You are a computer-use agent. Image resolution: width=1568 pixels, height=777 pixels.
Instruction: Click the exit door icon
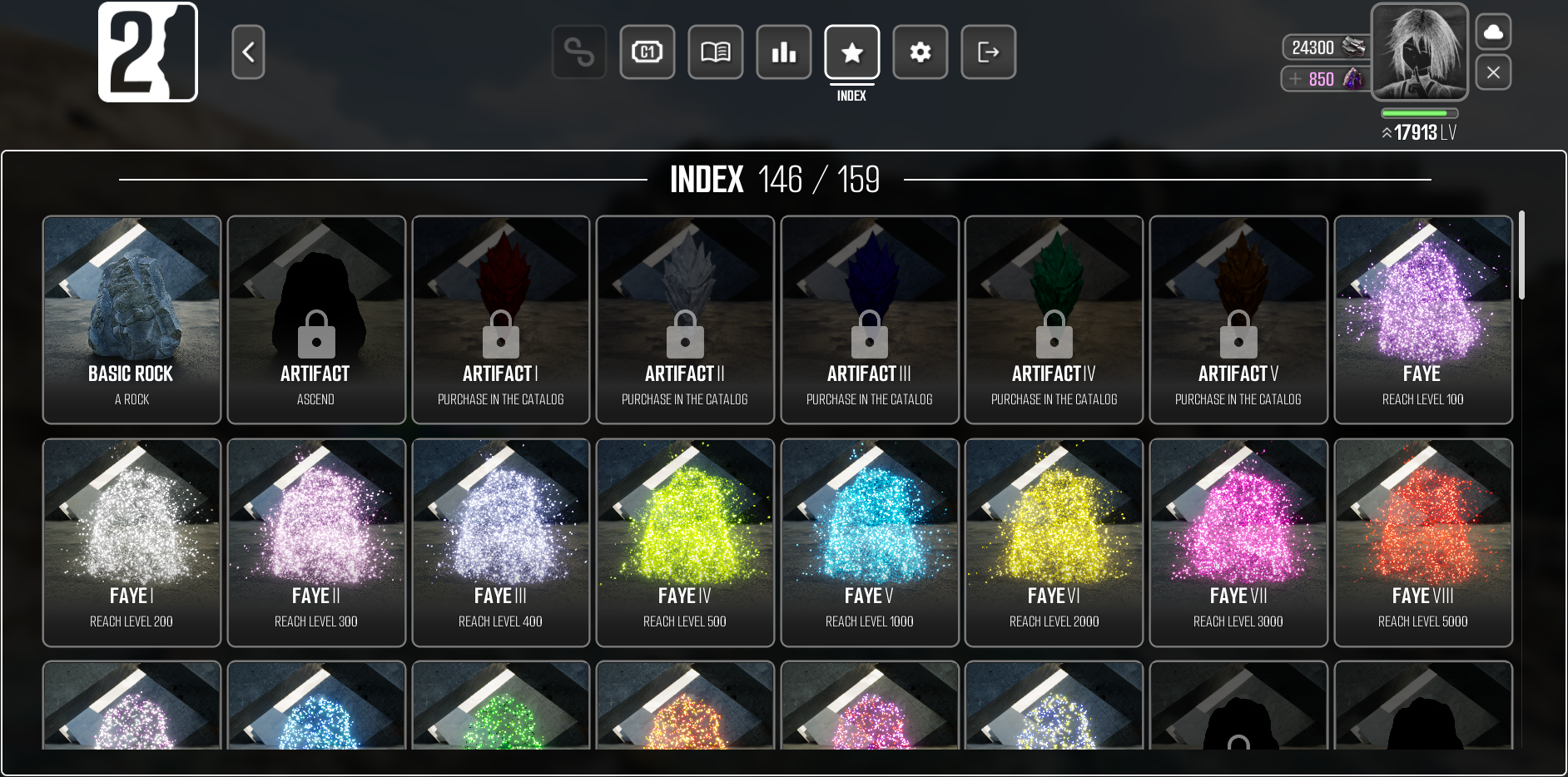tap(989, 52)
